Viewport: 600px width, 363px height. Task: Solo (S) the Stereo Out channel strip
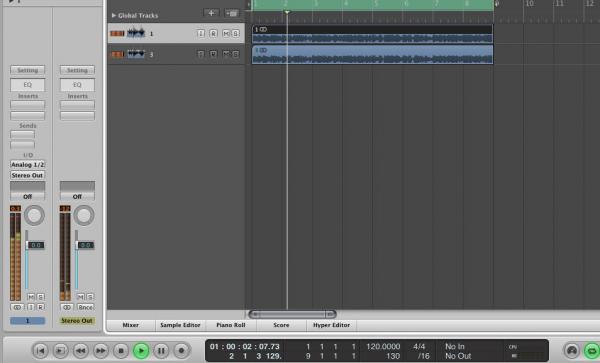coord(90,297)
